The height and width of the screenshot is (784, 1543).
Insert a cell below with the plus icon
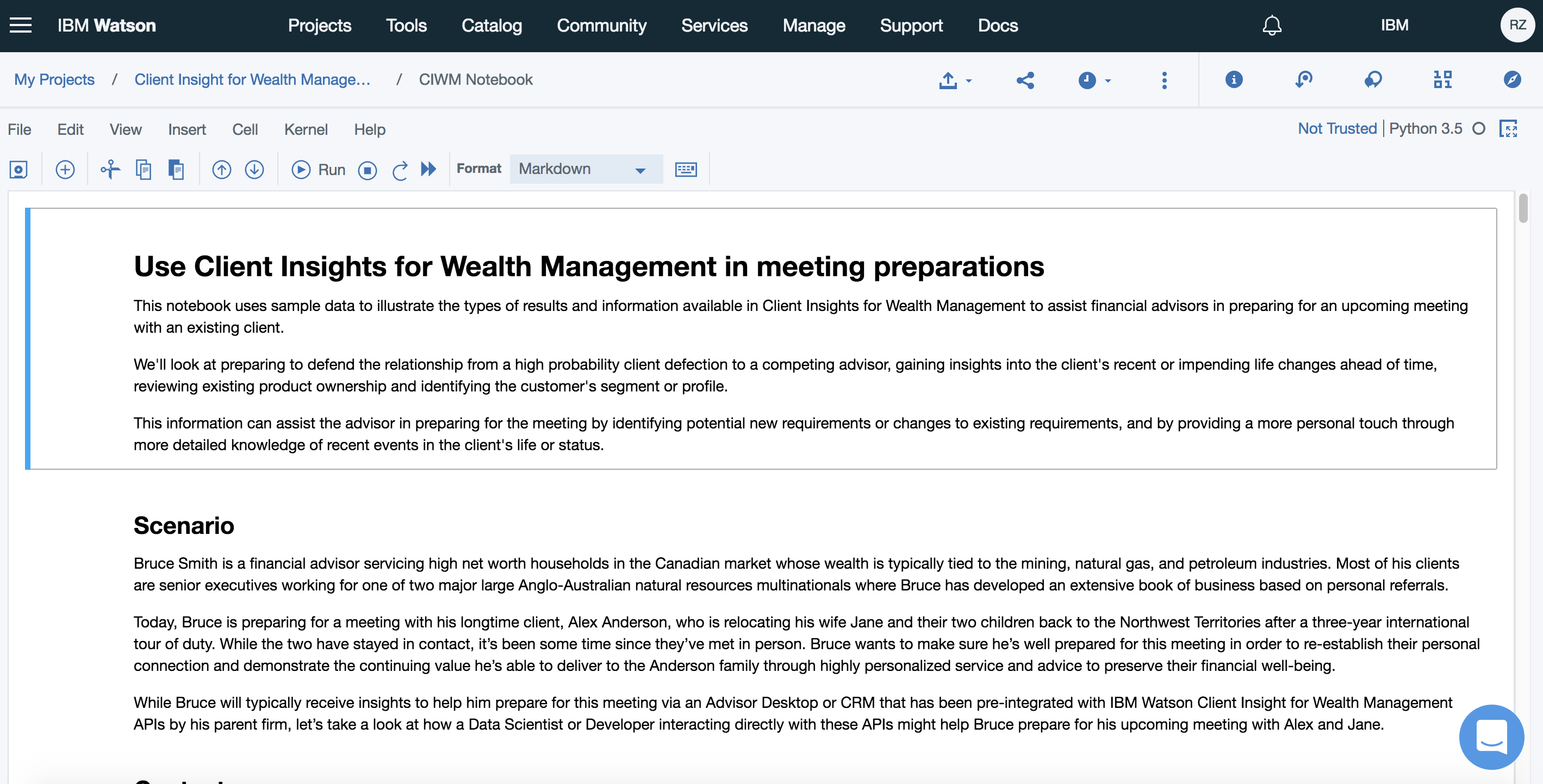coord(65,170)
